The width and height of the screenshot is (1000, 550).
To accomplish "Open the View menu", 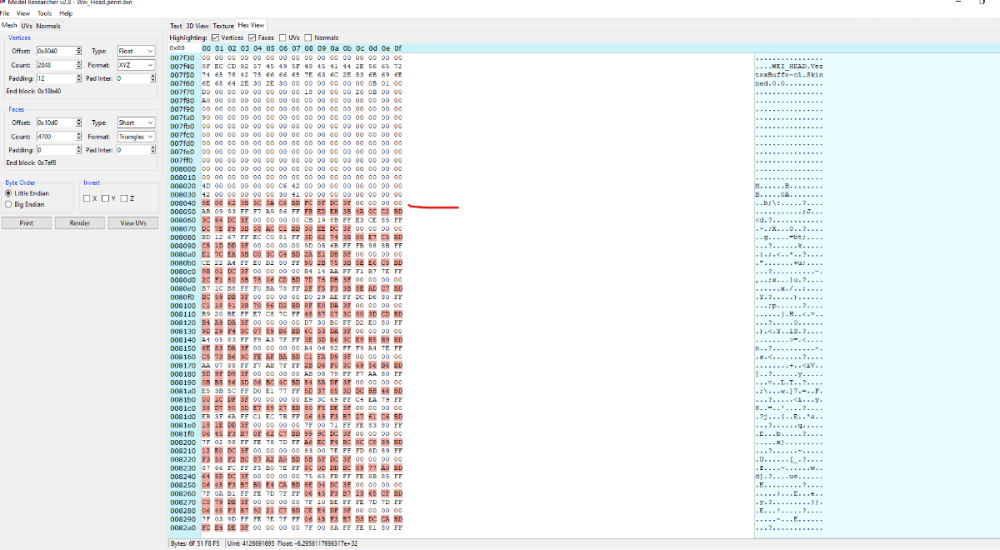I will (23, 13).
